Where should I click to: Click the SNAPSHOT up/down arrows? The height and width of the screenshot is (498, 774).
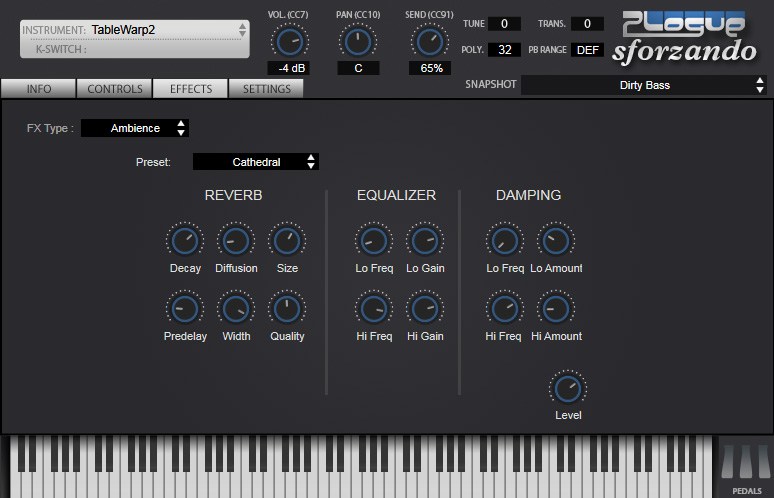(x=760, y=85)
